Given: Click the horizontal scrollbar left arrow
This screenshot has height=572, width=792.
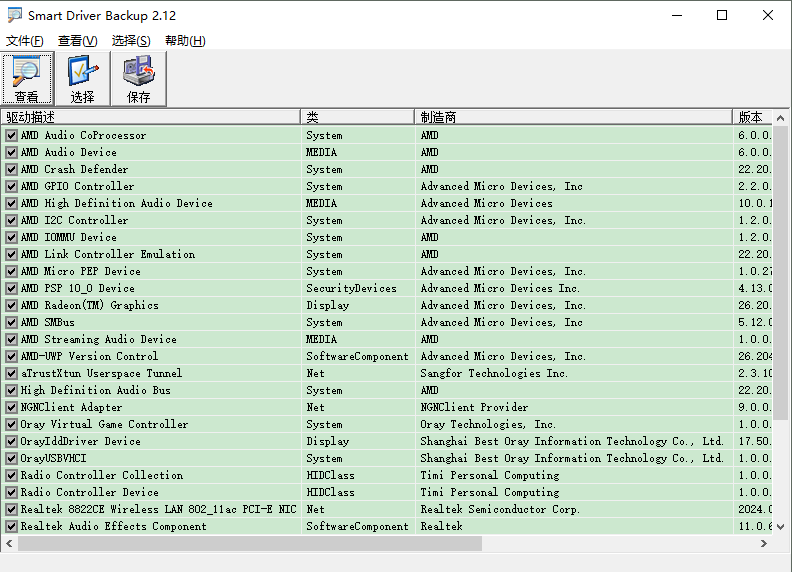Looking at the screenshot, I should [x=9, y=543].
